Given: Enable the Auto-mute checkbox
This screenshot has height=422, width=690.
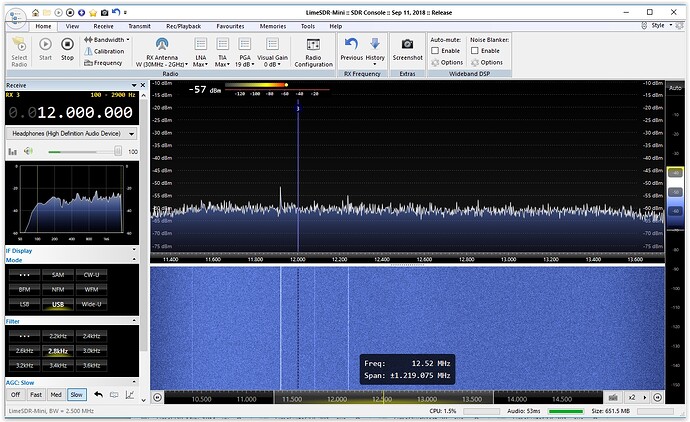Looking at the screenshot, I should click(435, 50).
